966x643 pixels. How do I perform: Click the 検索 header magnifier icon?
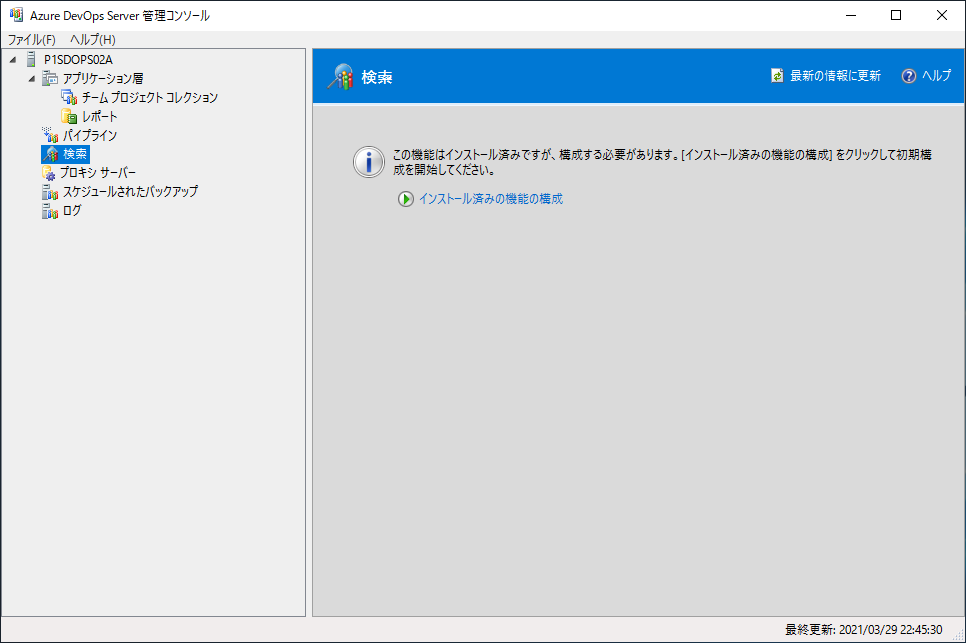(341, 77)
